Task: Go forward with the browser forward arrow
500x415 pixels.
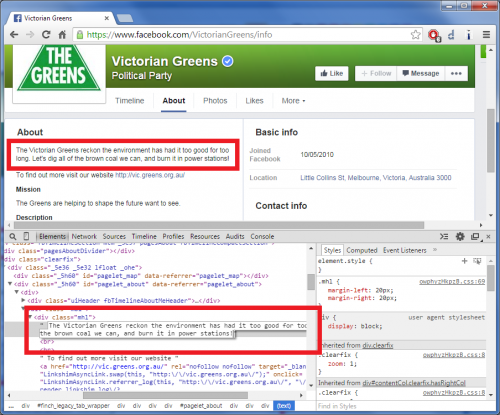Action: point(30,34)
